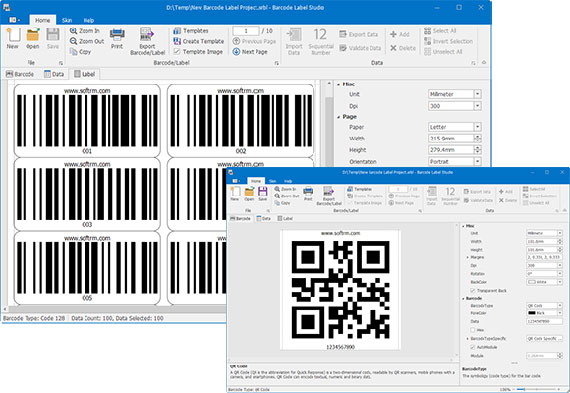Open the BackColor White swatch dropdown
570x393 pixels.
coord(559,282)
